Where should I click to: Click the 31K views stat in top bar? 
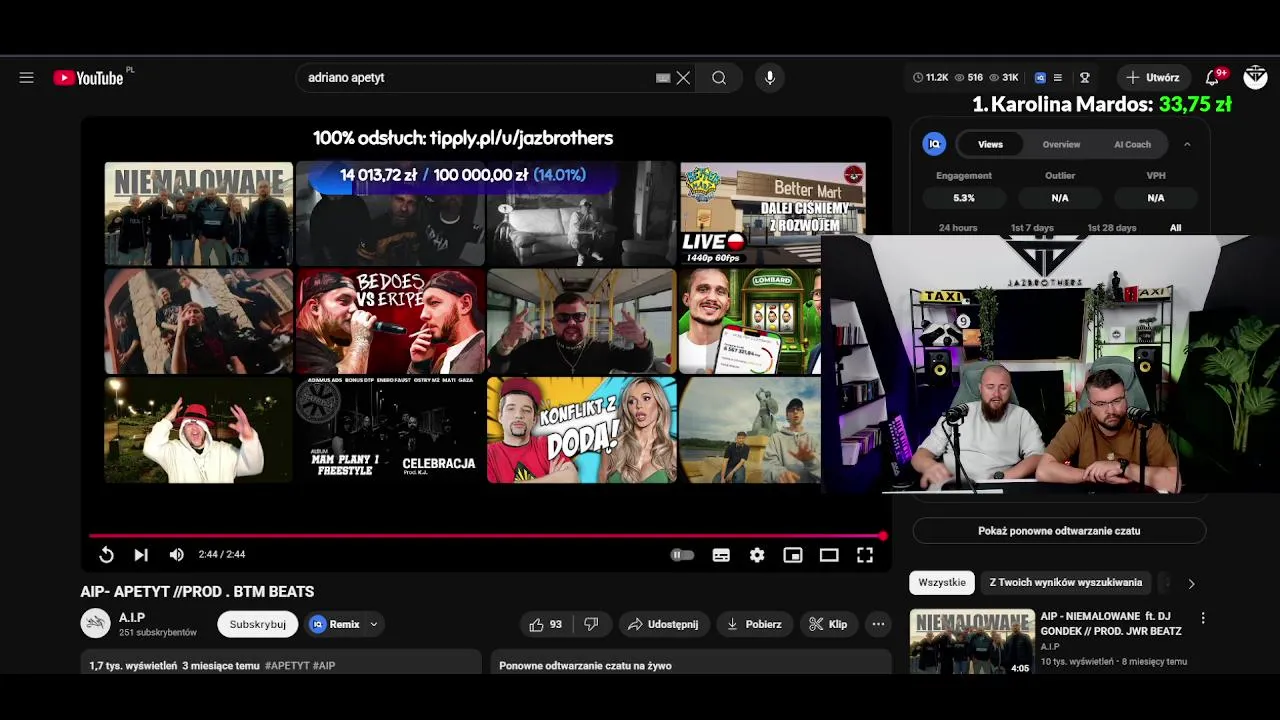pos(1004,78)
